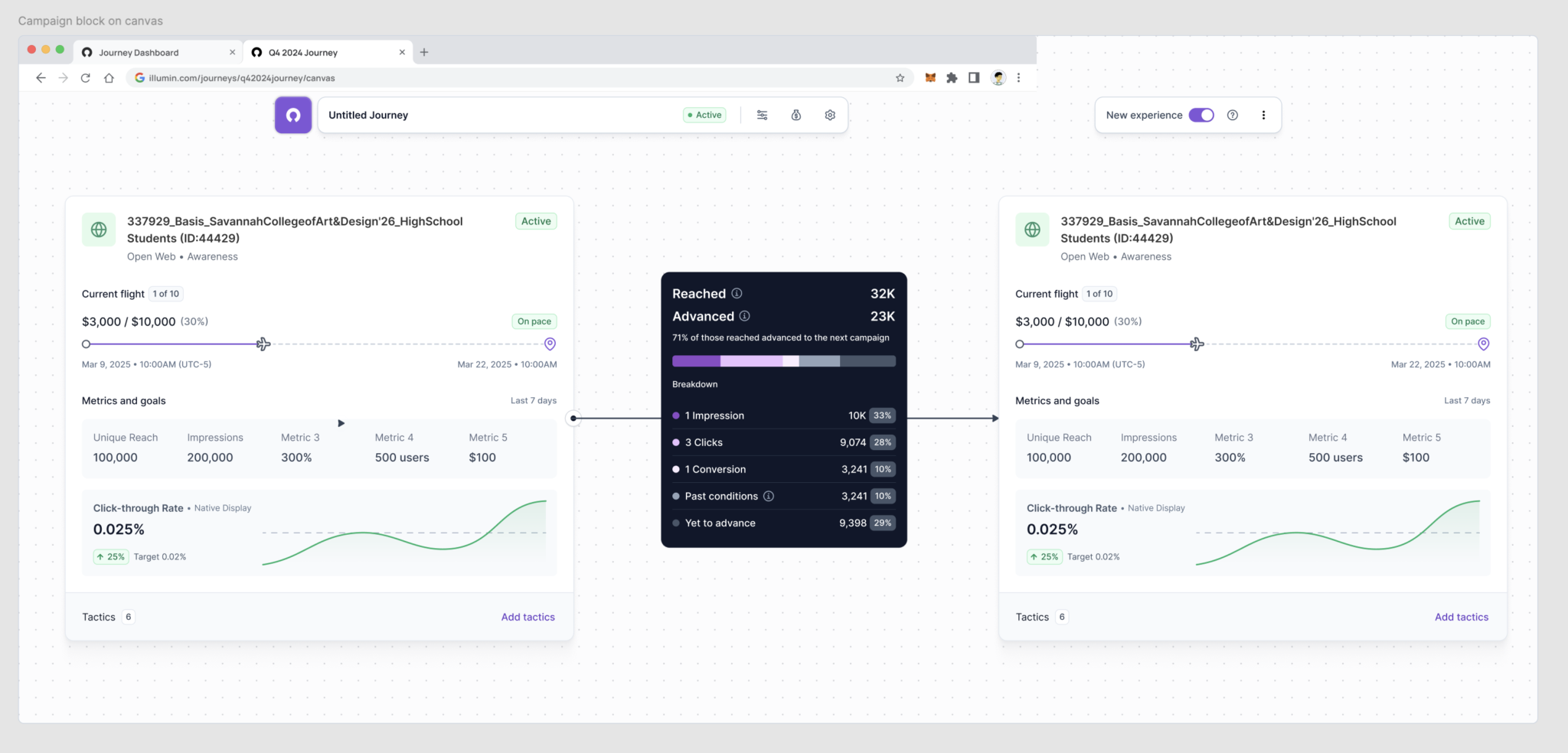Click globe icon on left campaign card
The height and width of the screenshot is (753, 1568).
[99, 230]
